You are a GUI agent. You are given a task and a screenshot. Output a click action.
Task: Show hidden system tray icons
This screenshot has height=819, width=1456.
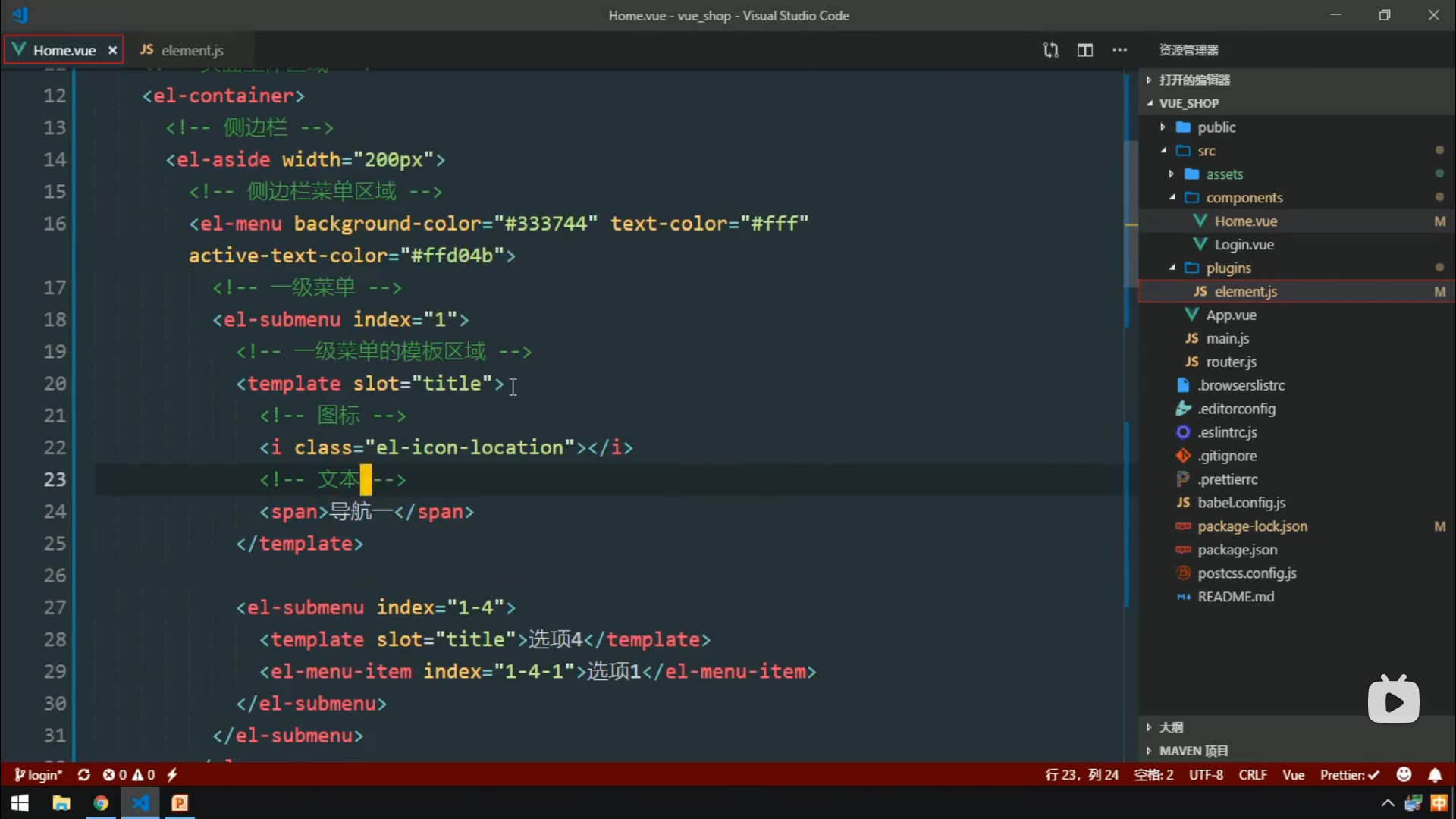(x=1387, y=803)
